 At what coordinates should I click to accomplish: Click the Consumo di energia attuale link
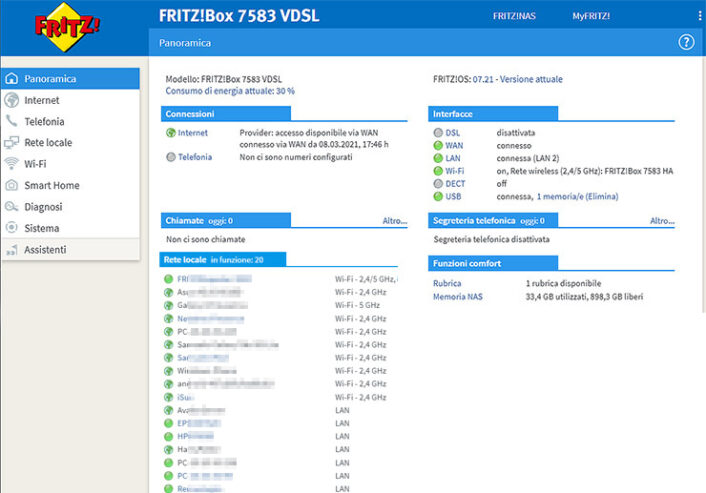(x=230, y=91)
